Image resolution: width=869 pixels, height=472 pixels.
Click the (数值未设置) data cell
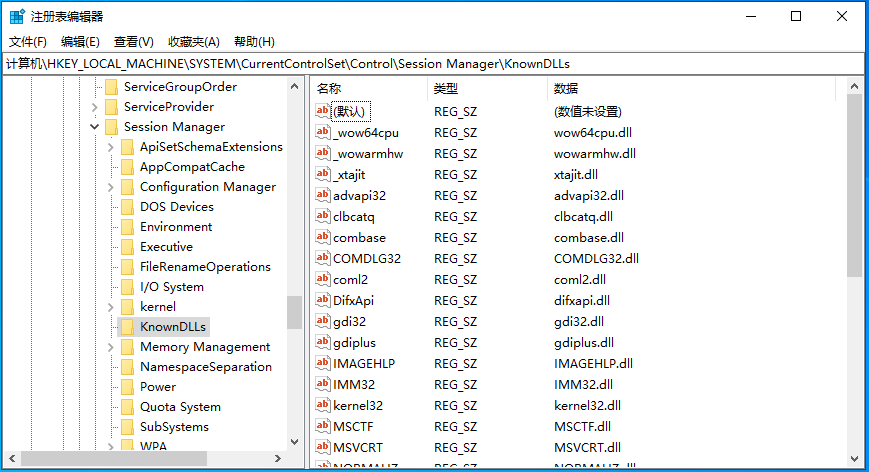pyautogui.click(x=587, y=112)
